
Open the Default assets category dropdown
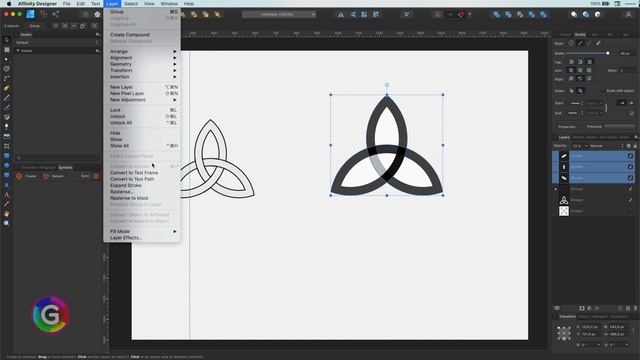pyautogui.click(x=58, y=42)
